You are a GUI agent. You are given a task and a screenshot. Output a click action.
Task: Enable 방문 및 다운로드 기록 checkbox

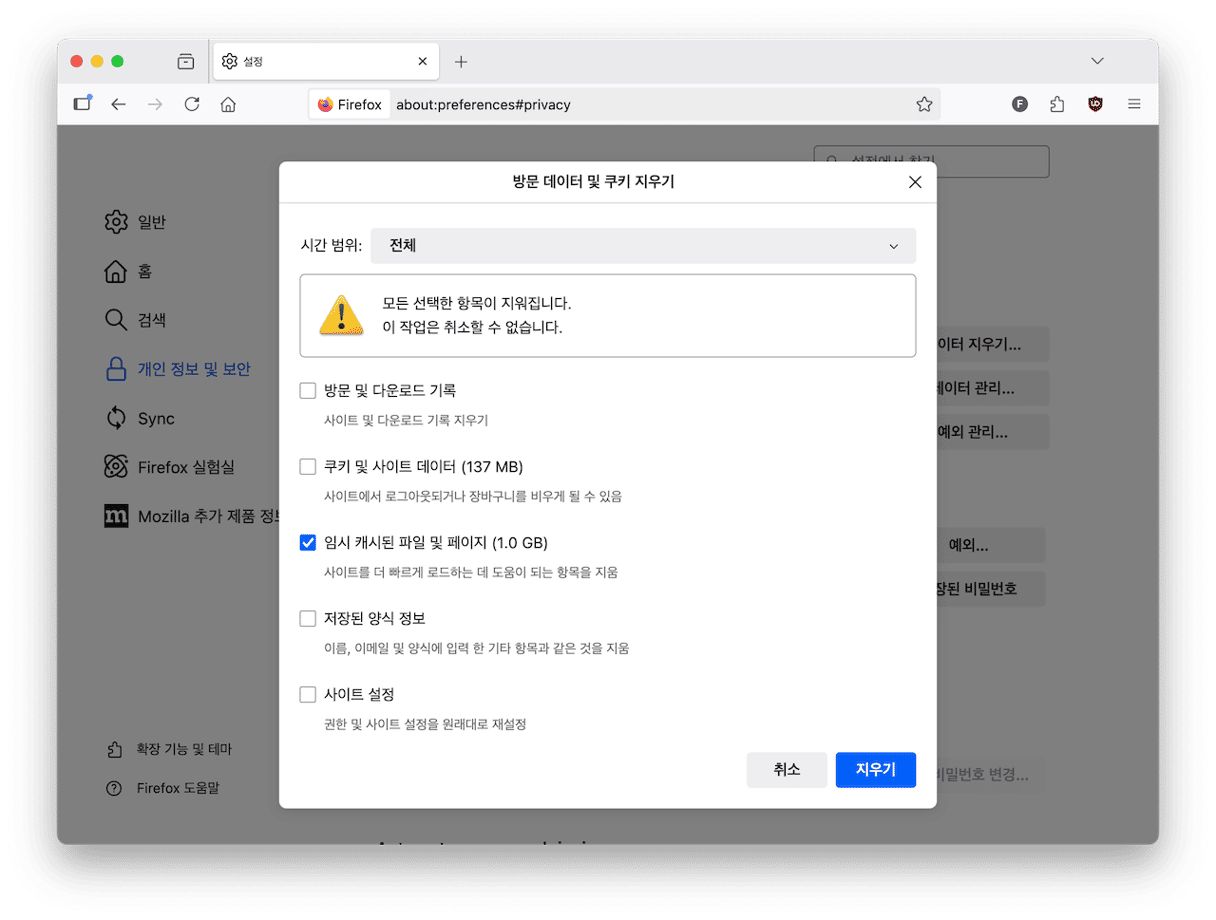308,390
